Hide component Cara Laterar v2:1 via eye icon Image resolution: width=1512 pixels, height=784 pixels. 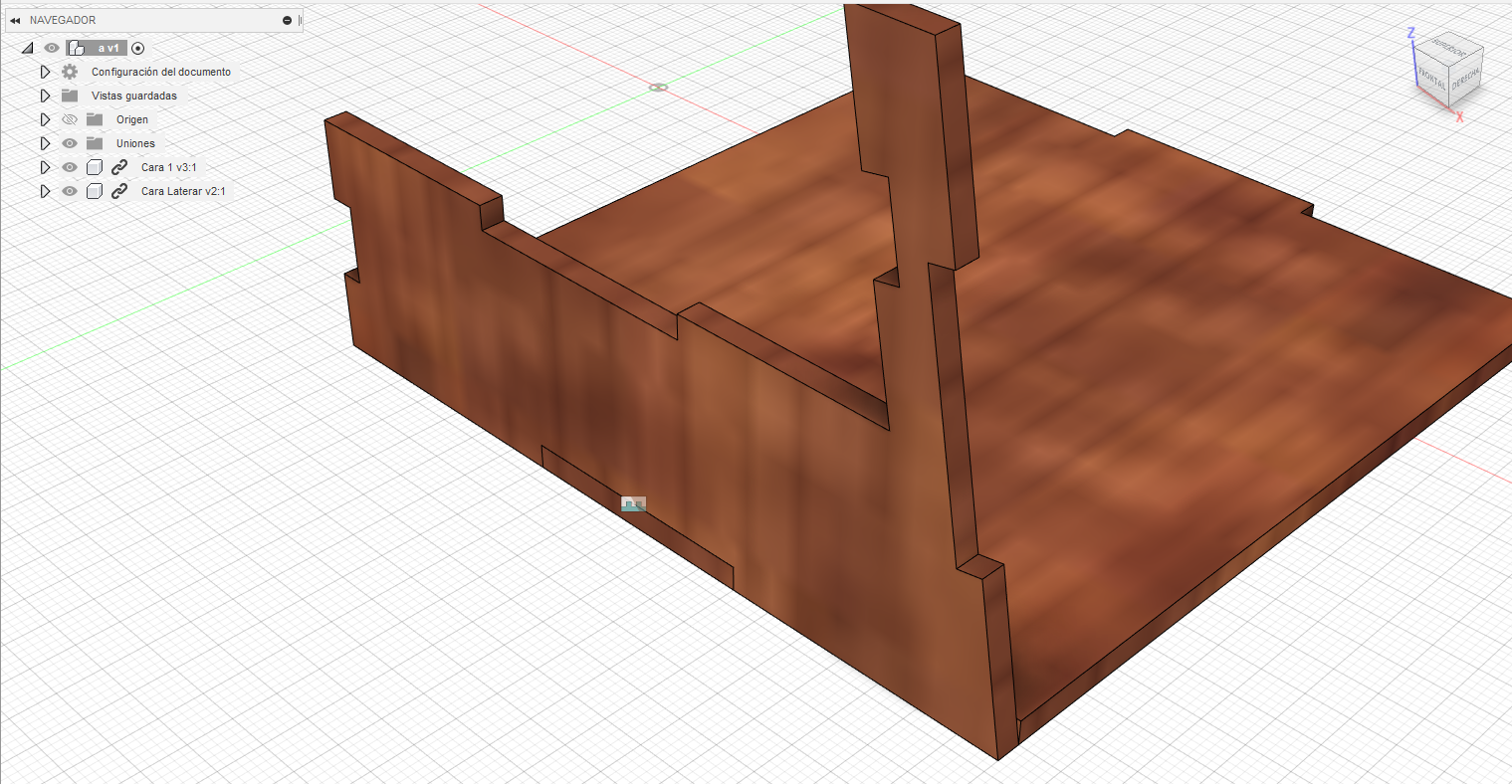(x=70, y=191)
